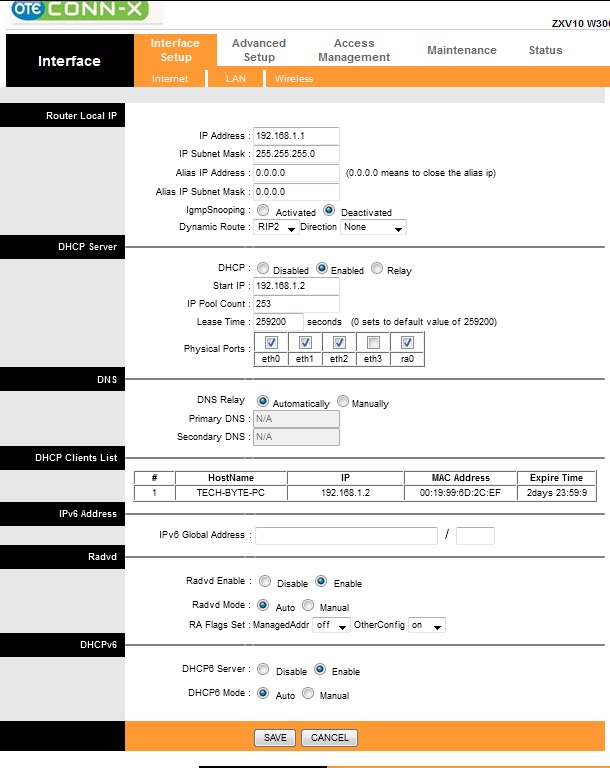Open the Interface Setup tab
The width and height of the screenshot is (610, 768).
tap(175, 50)
